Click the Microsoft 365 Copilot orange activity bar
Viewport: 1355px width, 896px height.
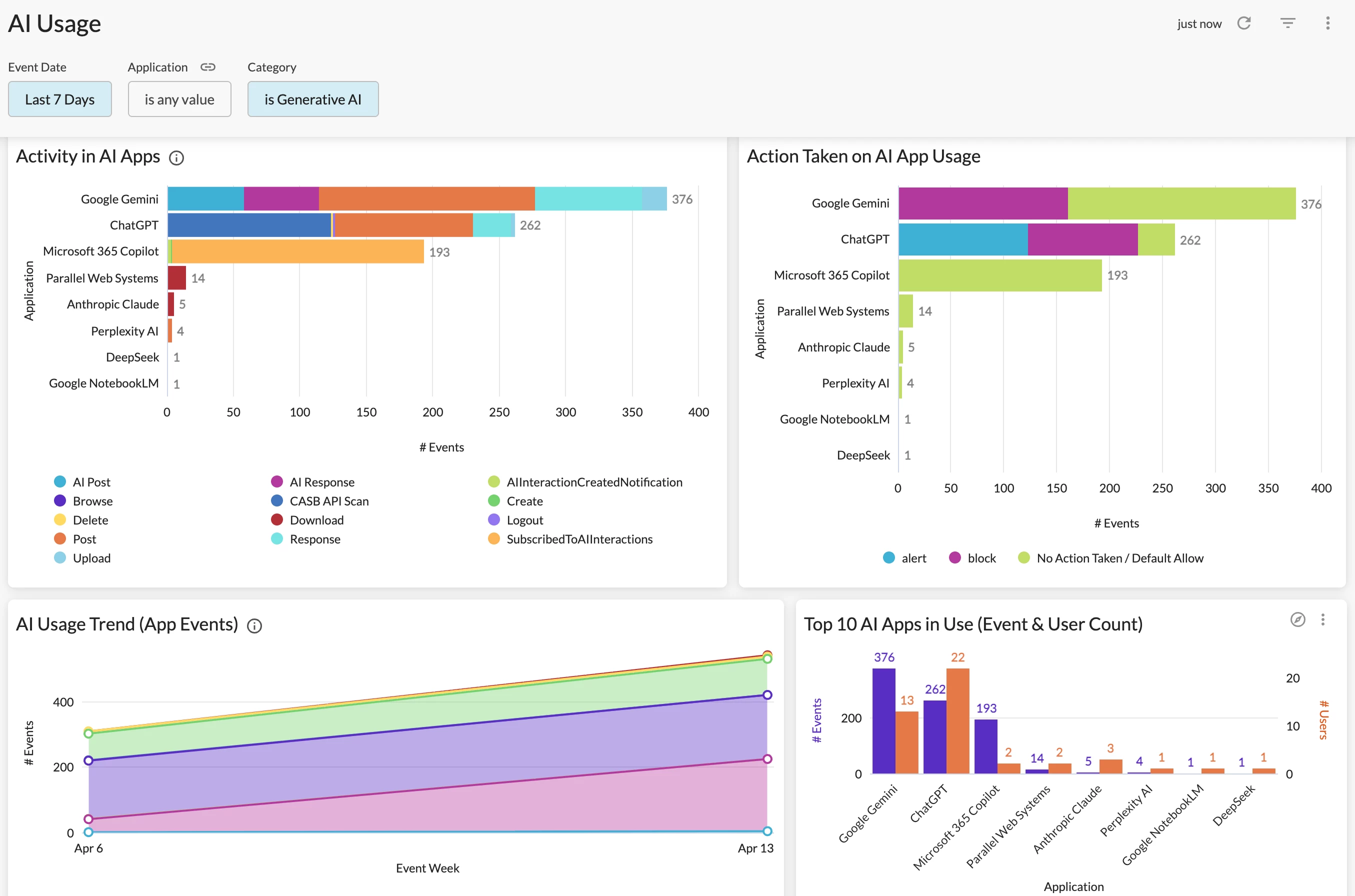[297, 252]
